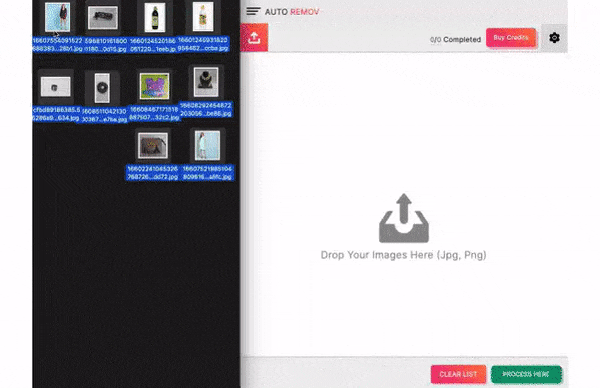600x388 pixels.
Task: Click file name under the small ring thumbnail
Action: pos(56,114)
